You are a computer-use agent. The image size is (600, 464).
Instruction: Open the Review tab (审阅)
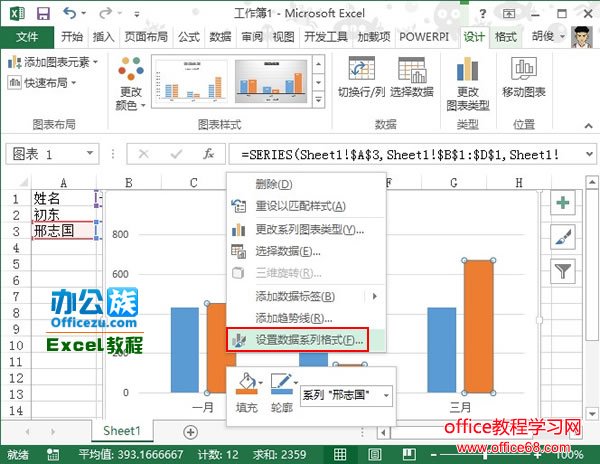pyautogui.click(x=252, y=37)
